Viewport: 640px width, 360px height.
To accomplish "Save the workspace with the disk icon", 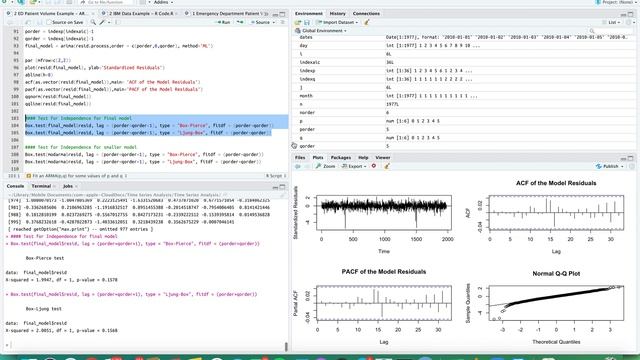I will pyautogui.click(x=307, y=22).
